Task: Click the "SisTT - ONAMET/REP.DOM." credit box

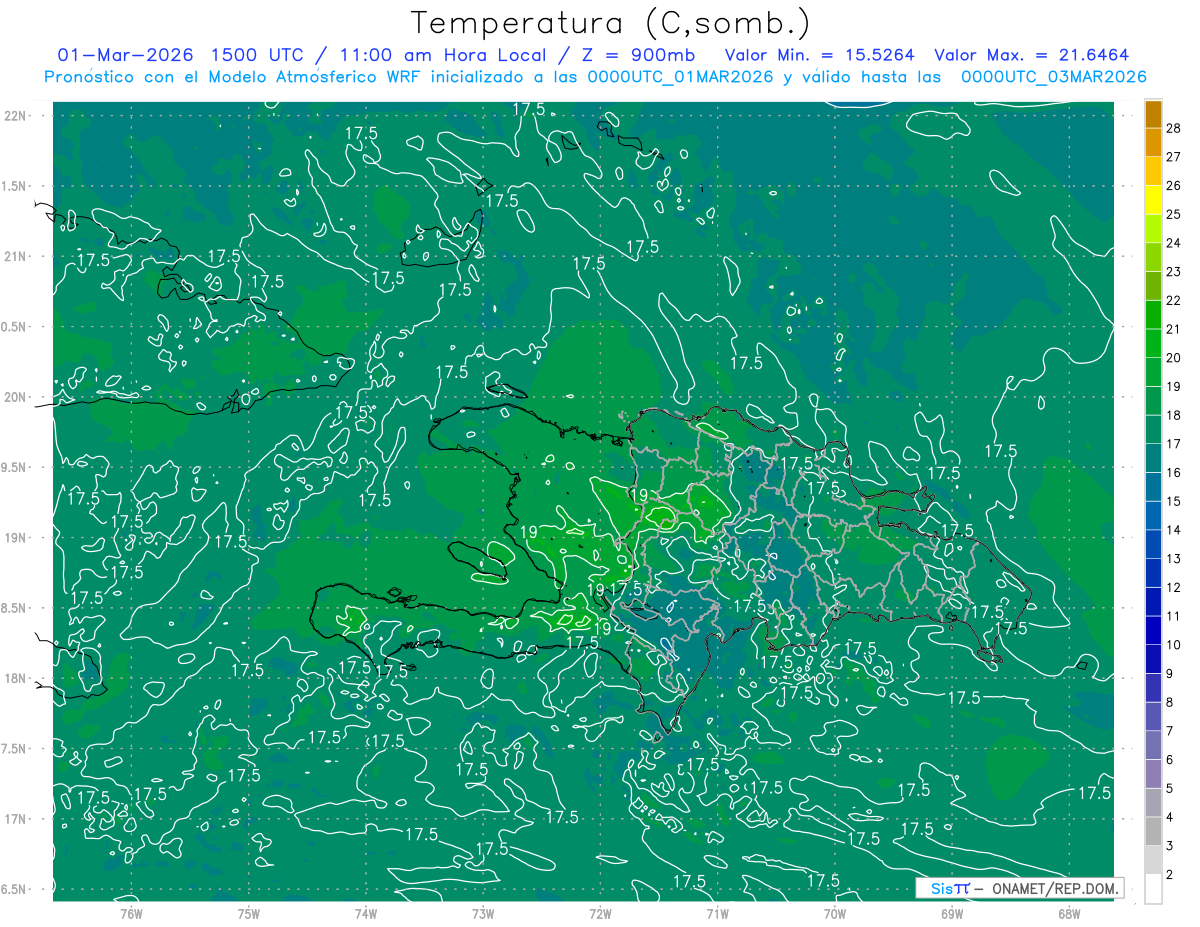Action: 1020,888
